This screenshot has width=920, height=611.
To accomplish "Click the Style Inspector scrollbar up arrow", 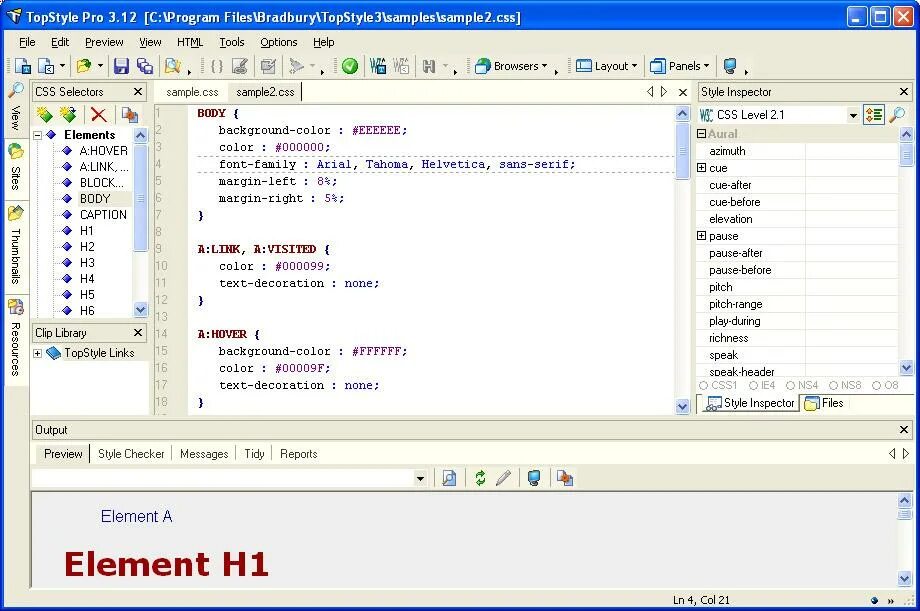I will click(906, 134).
